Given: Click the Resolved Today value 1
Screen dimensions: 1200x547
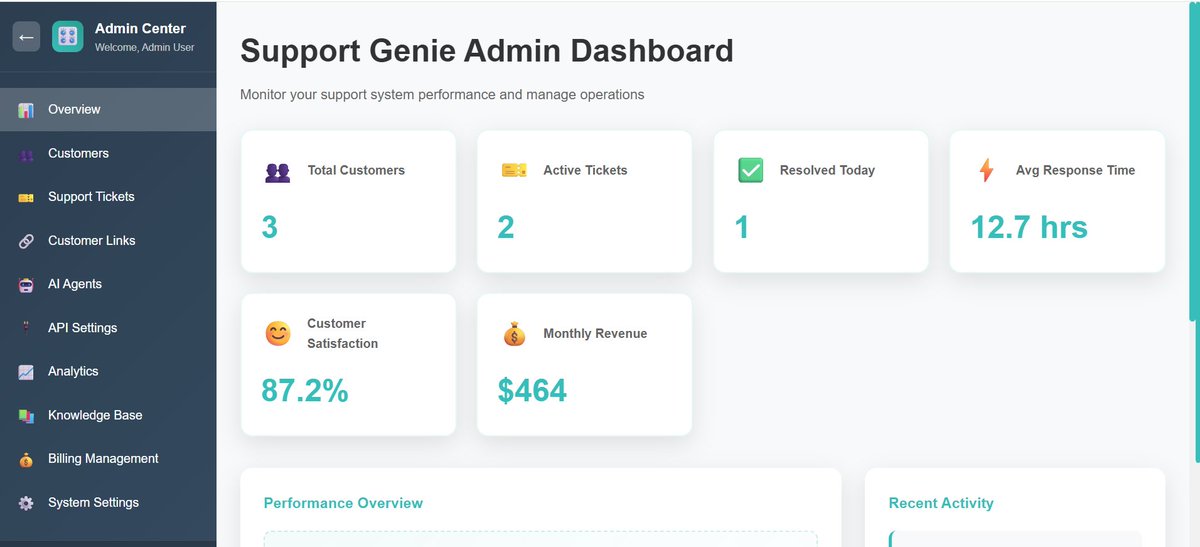Looking at the screenshot, I should point(742,227).
